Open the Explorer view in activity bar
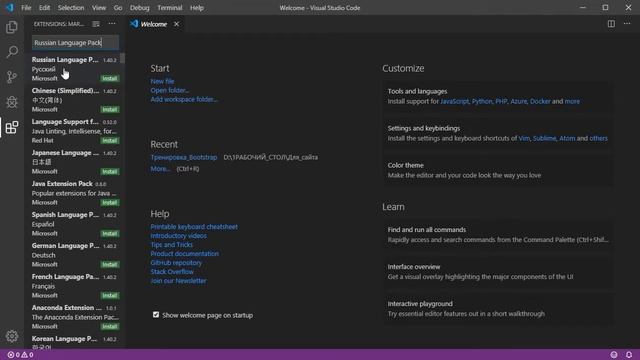 click(12, 27)
